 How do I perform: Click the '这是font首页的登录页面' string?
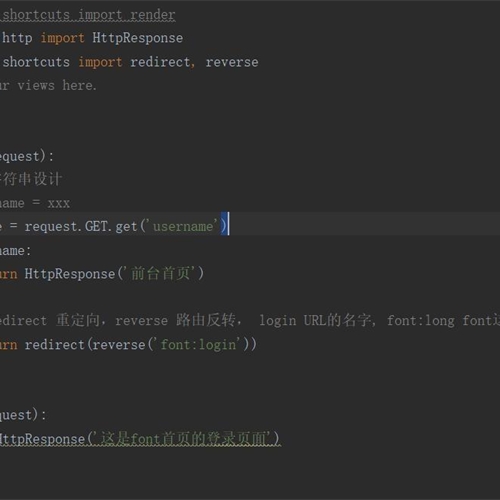coord(186,439)
